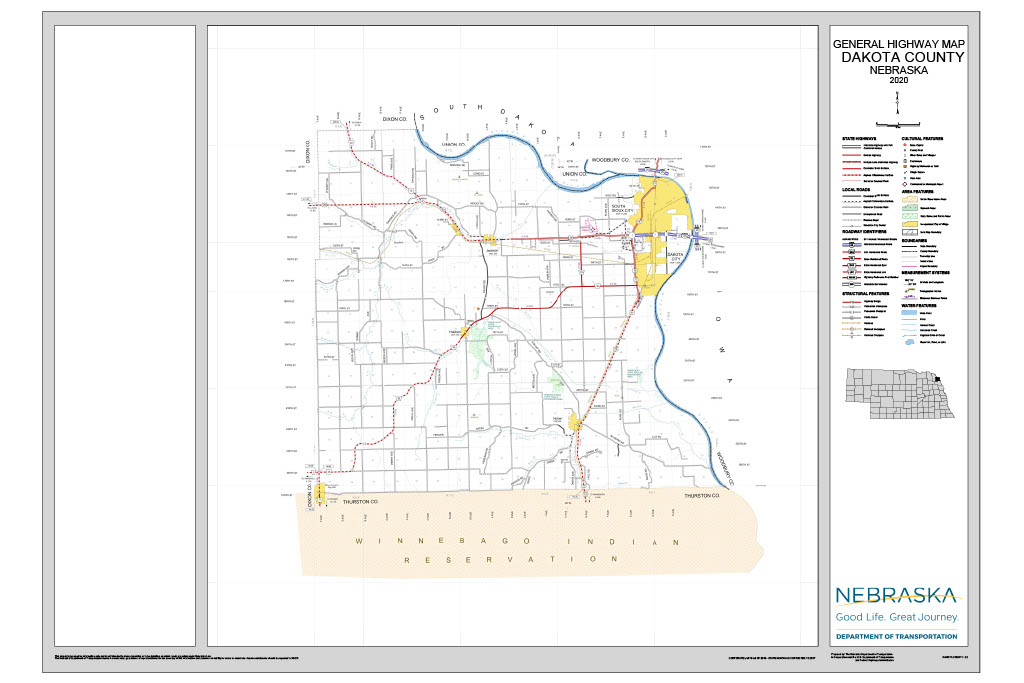
Task: Click the Nebraska county locator map
Action: pyautogui.click(x=900, y=394)
